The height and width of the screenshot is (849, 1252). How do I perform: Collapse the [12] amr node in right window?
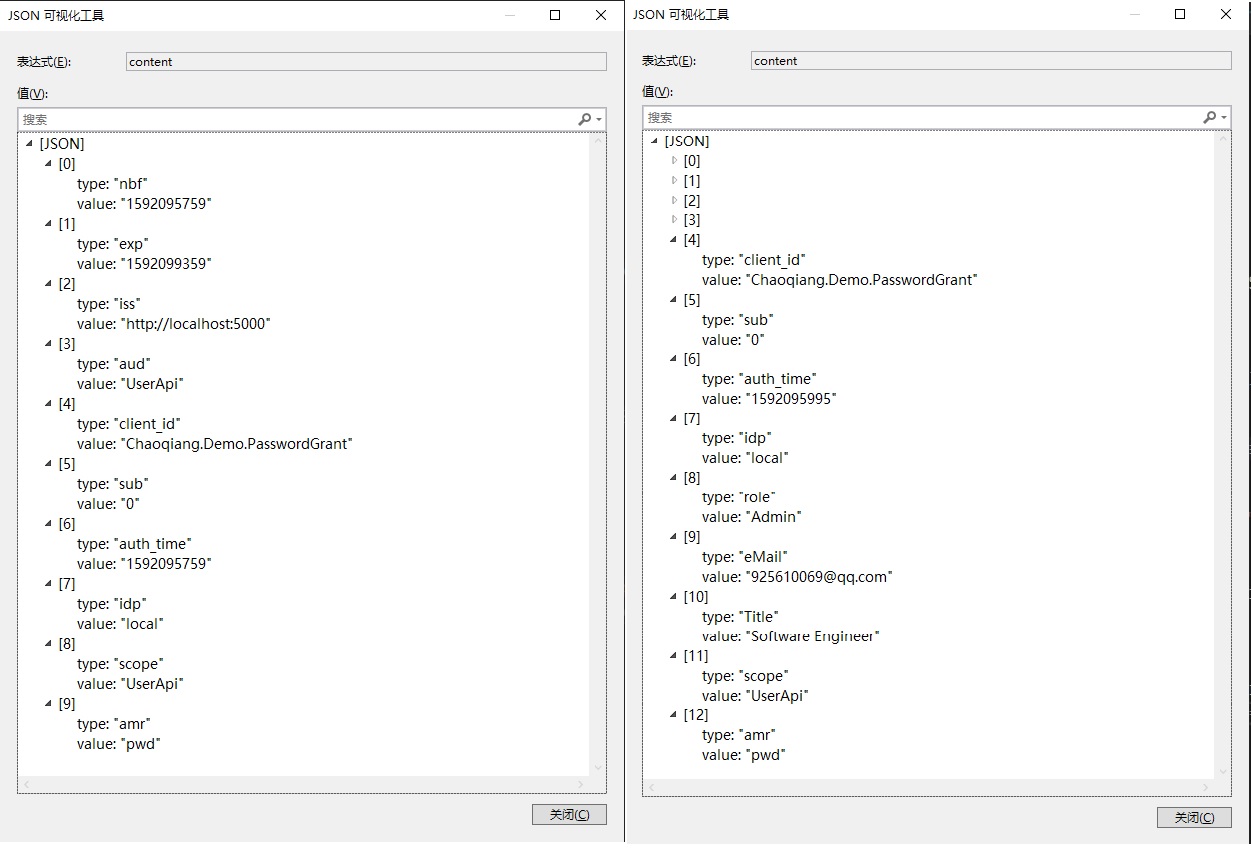tap(673, 714)
